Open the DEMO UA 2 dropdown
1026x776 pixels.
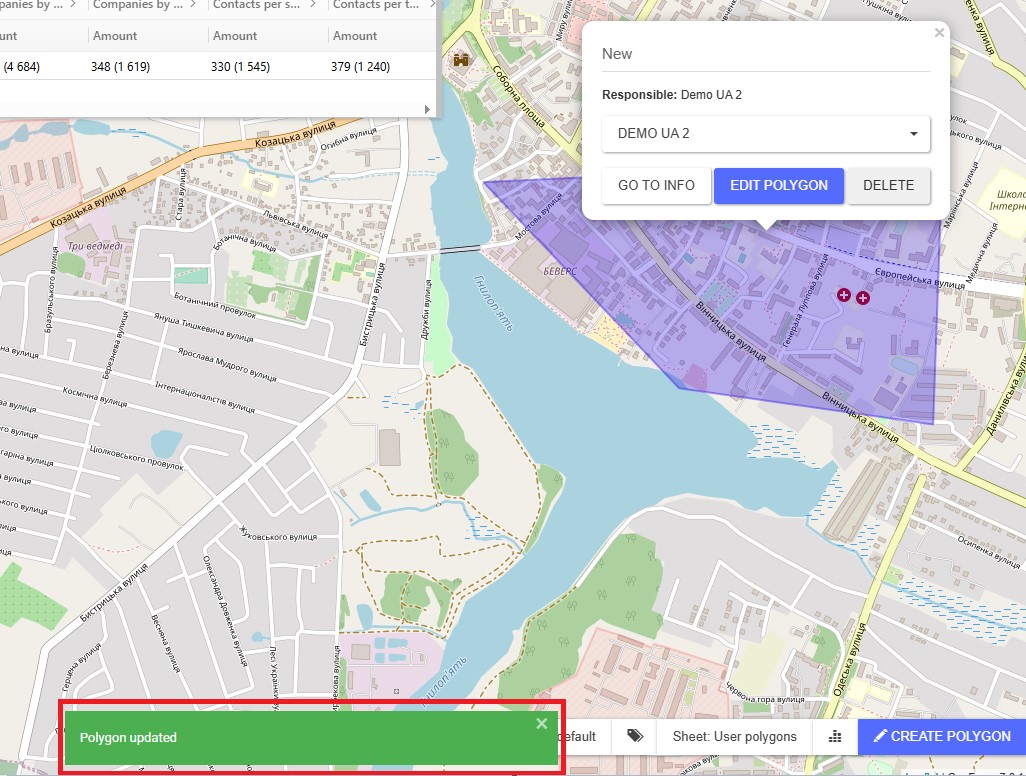[766, 134]
